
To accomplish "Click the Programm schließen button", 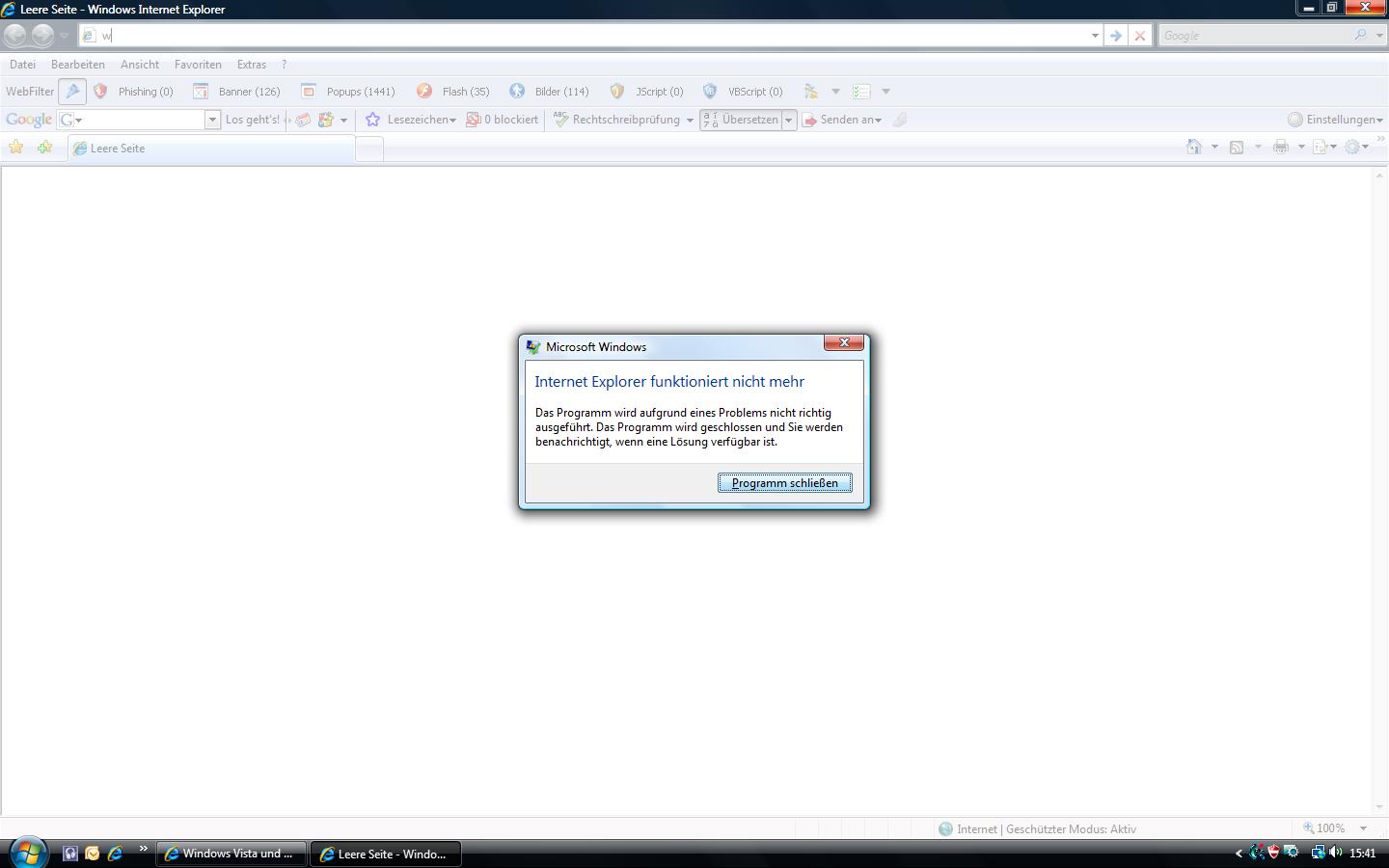I will pyautogui.click(x=784, y=483).
